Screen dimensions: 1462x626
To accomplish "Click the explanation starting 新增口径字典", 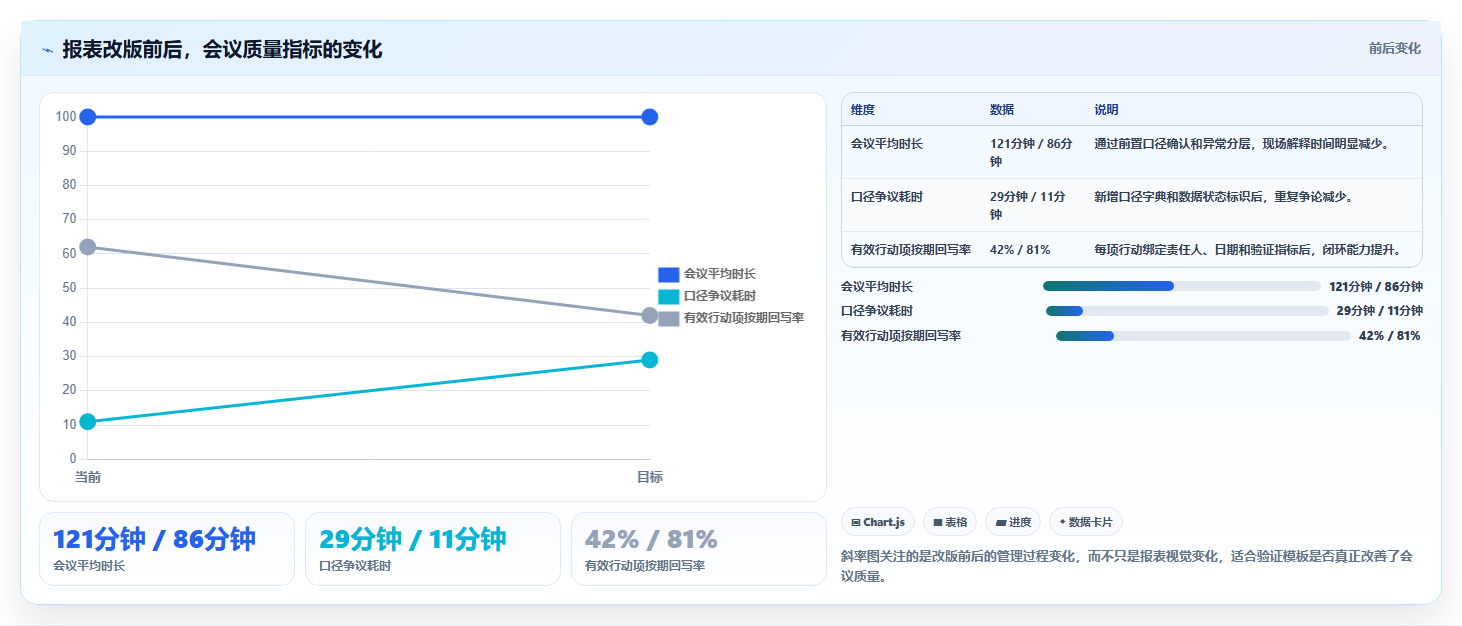I will pyautogui.click(x=1225, y=197).
